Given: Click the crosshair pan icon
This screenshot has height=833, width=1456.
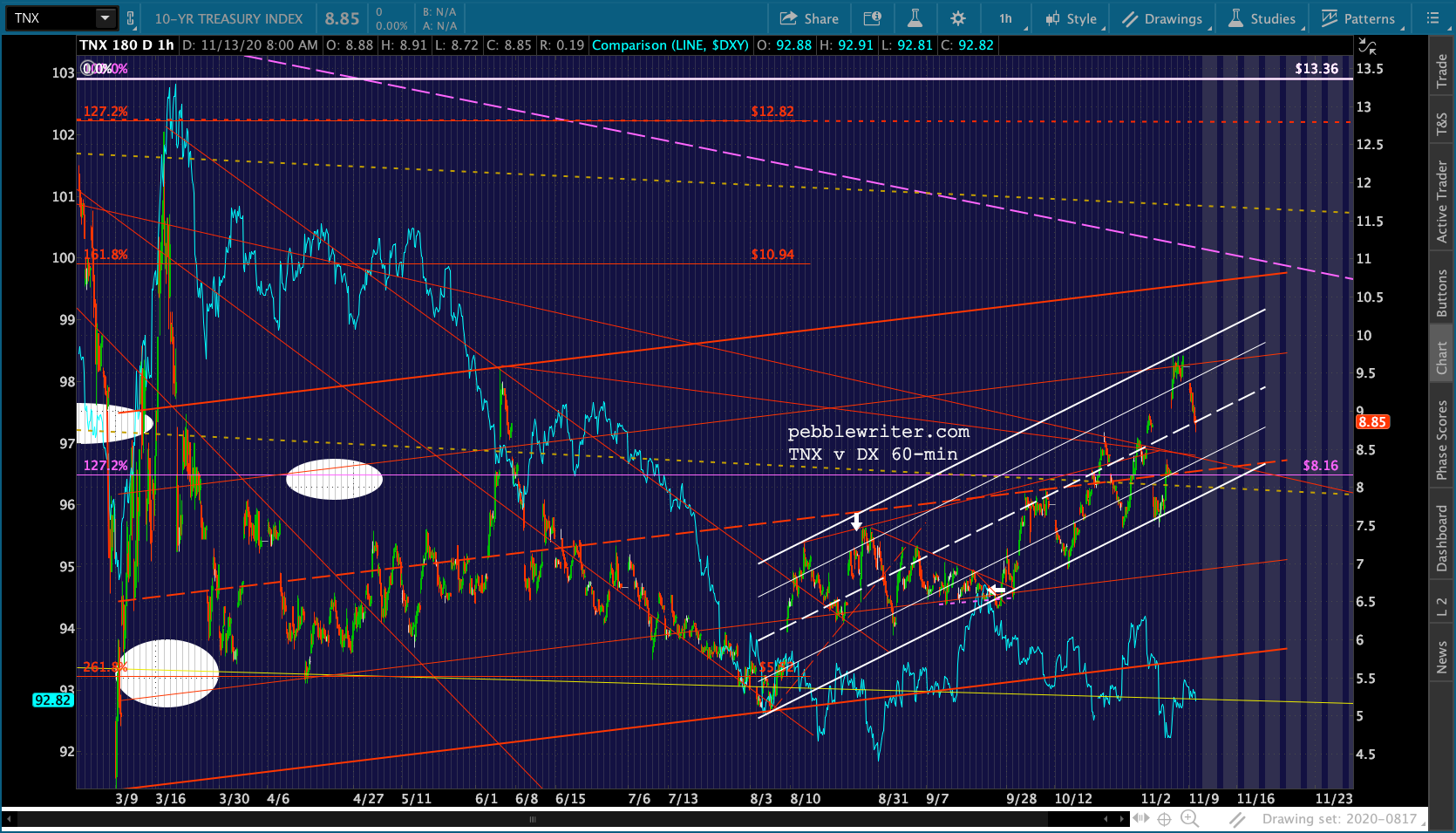Looking at the screenshot, I should (1164, 819).
